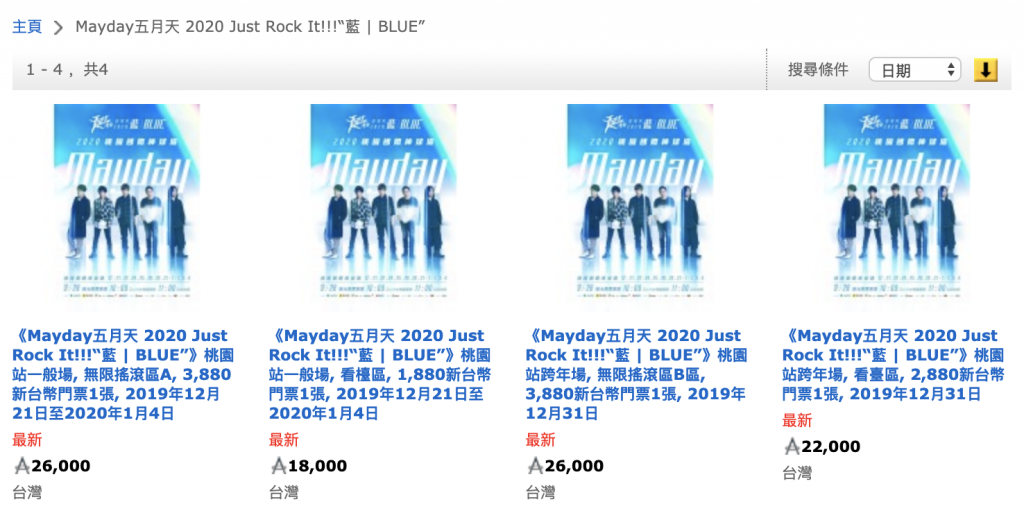Image resolution: width=1024 pixels, height=531 pixels.
Task: Click the Mayday 2020 Just Rock It breadcrumb title
Action: click(251, 26)
